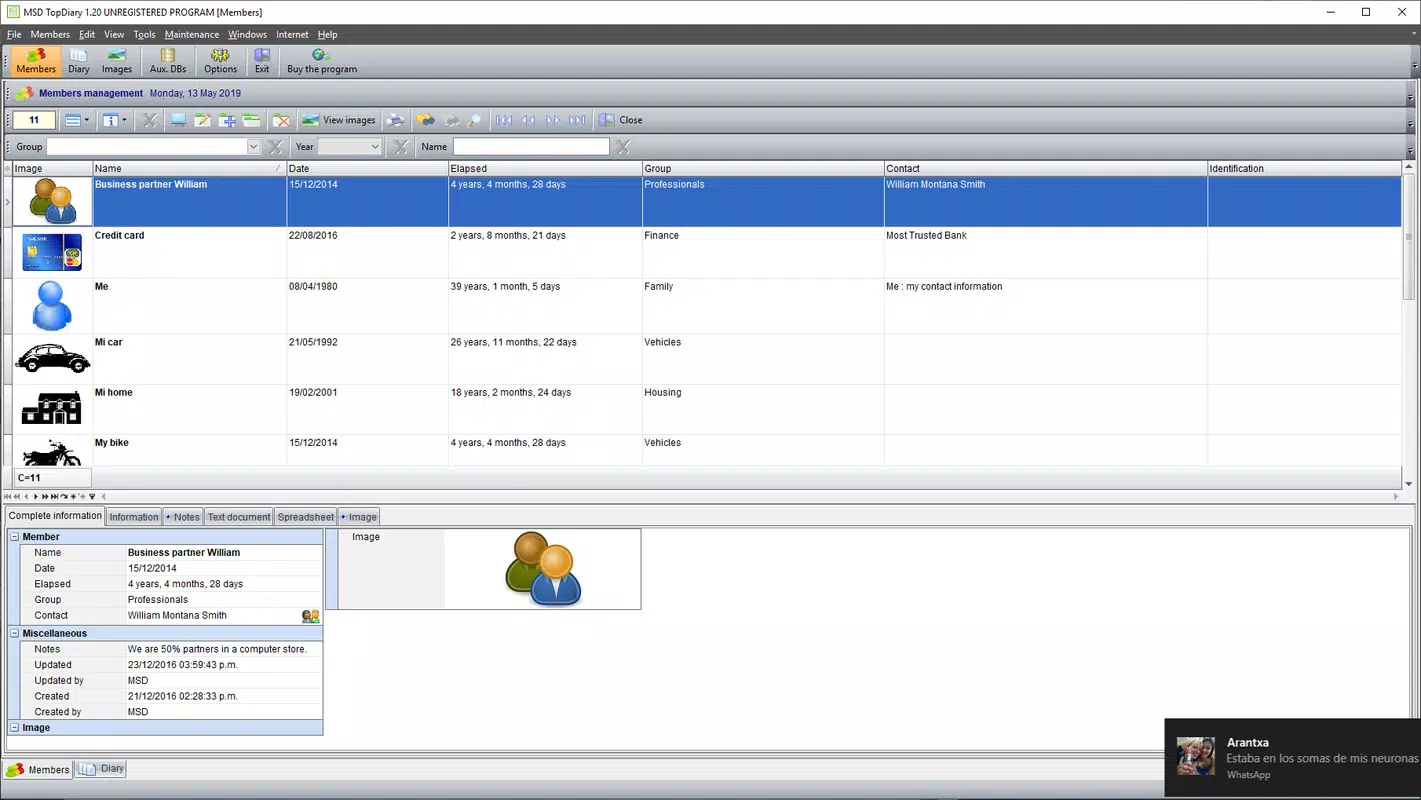Click the add new record plus icon
This screenshot has width=1421, height=800.
tap(227, 120)
